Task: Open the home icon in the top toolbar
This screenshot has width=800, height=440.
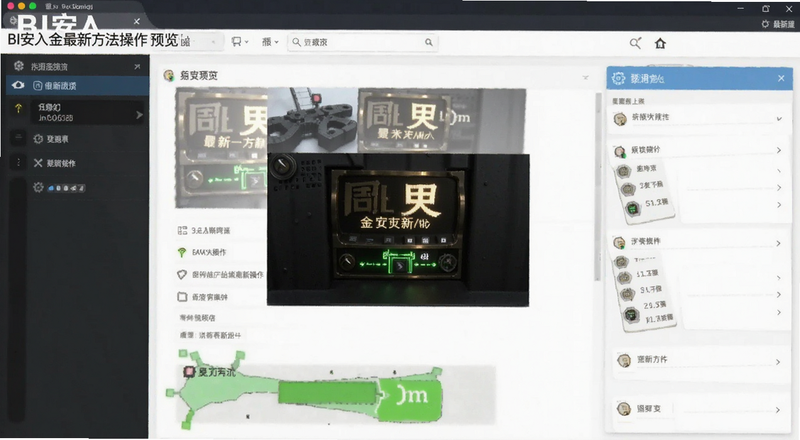Action: tap(660, 43)
